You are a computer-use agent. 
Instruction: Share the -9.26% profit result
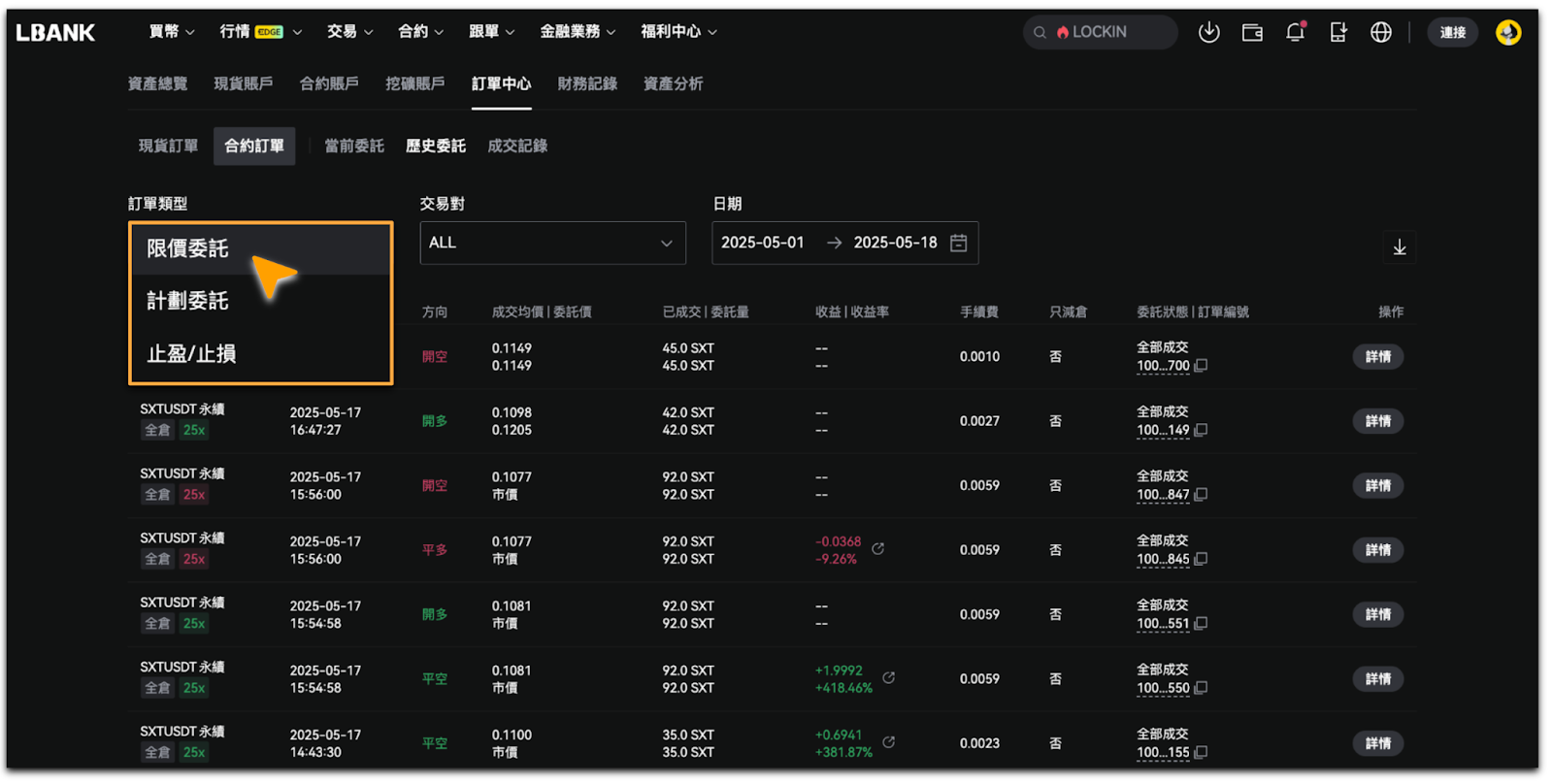click(877, 549)
